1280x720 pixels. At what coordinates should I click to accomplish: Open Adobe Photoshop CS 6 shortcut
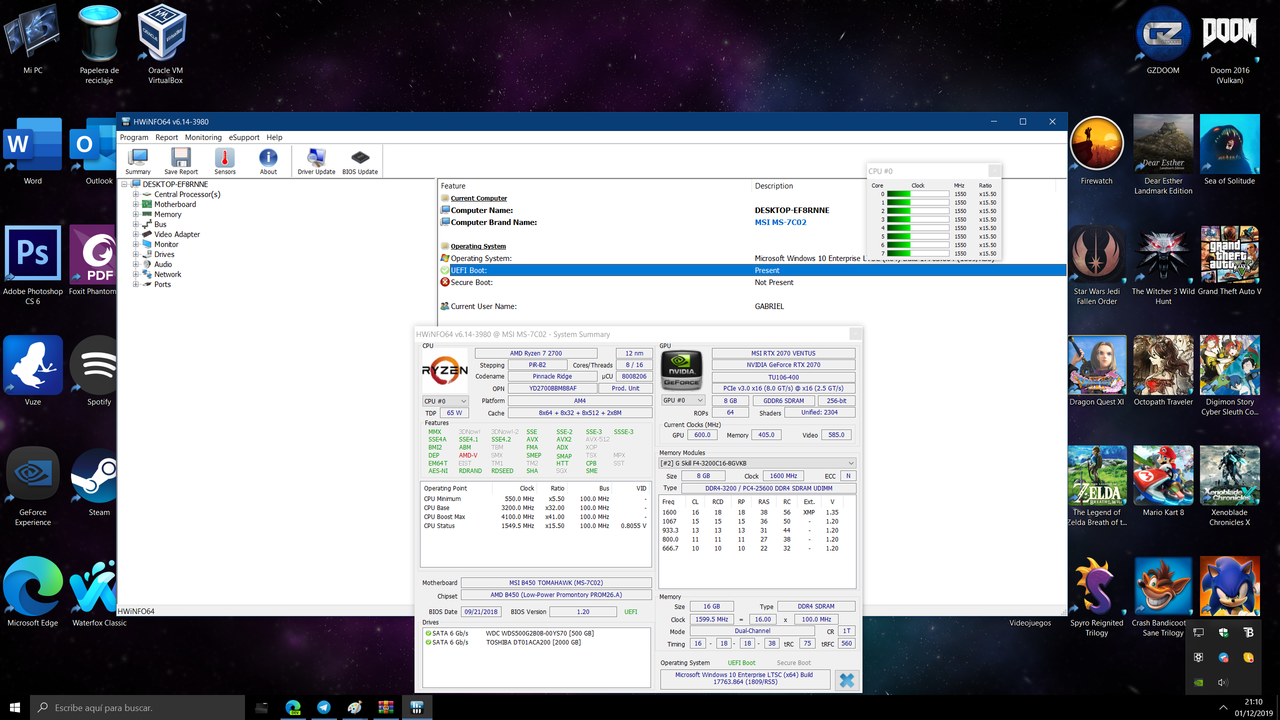click(33, 265)
